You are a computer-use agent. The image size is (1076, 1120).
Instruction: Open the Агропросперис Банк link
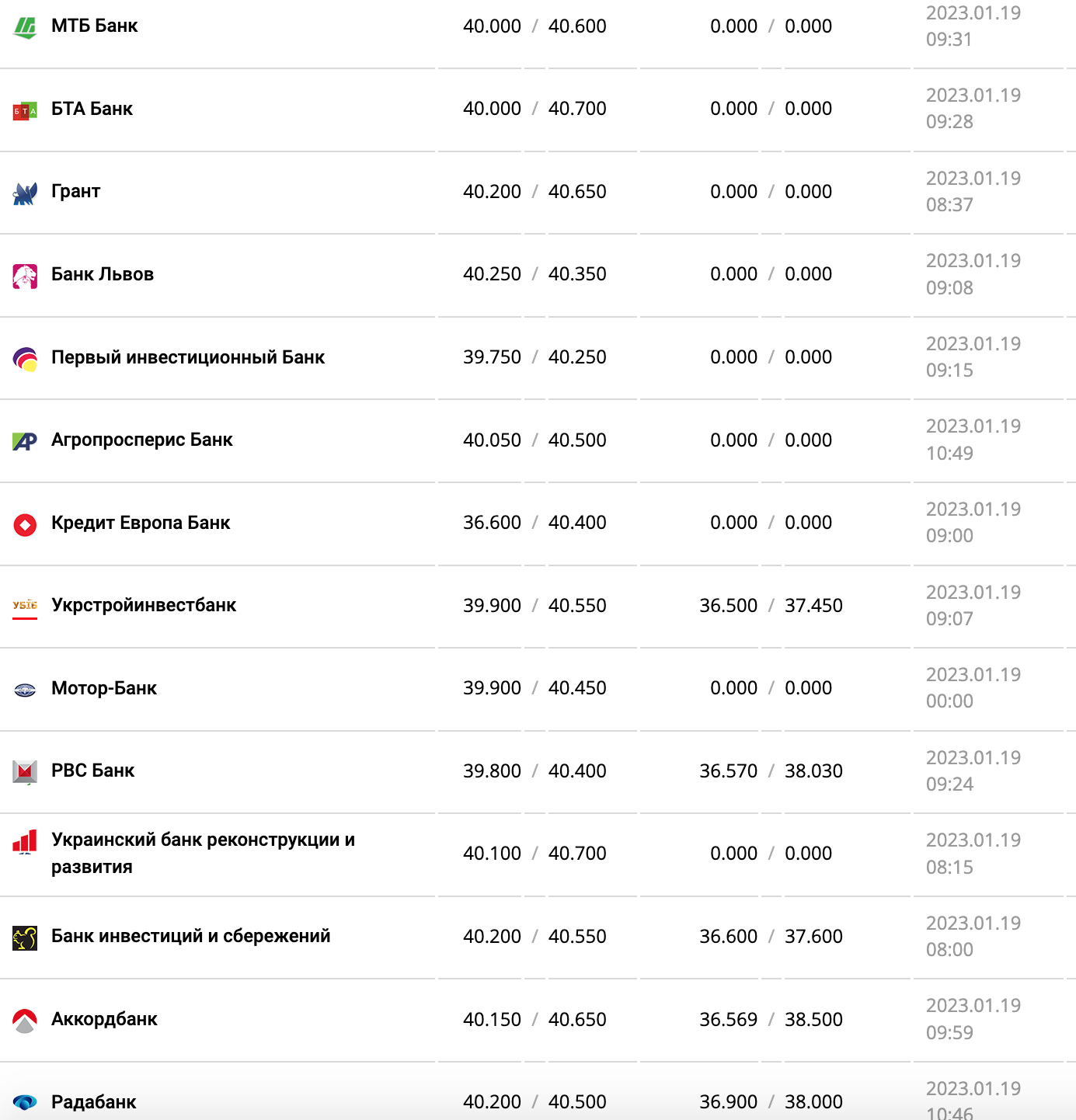click(141, 440)
